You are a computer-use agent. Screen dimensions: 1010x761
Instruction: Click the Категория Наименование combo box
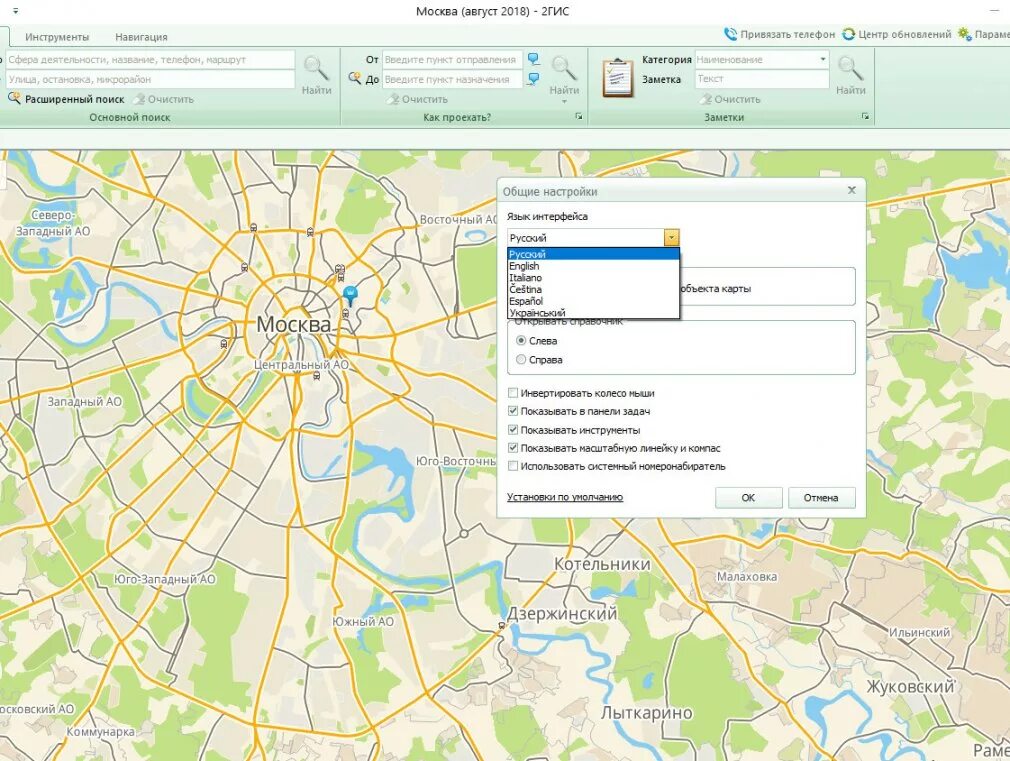(x=762, y=59)
